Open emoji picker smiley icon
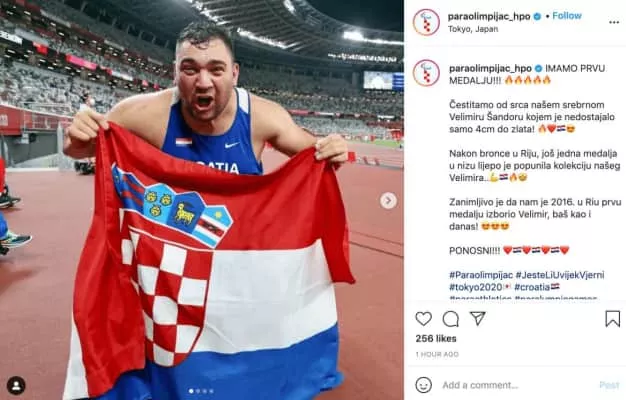 pos(423,385)
